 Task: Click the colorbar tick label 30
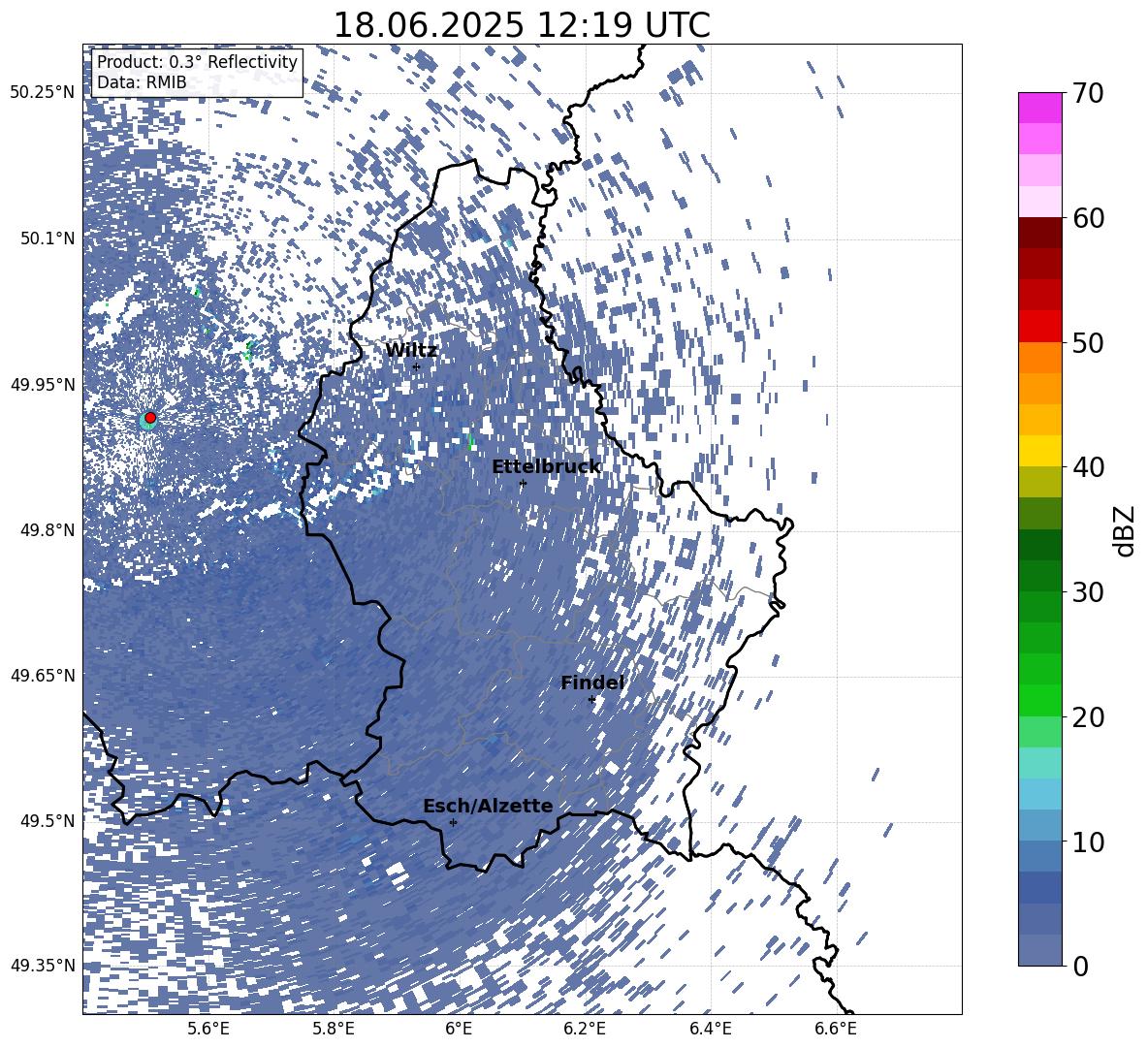click(x=1088, y=592)
